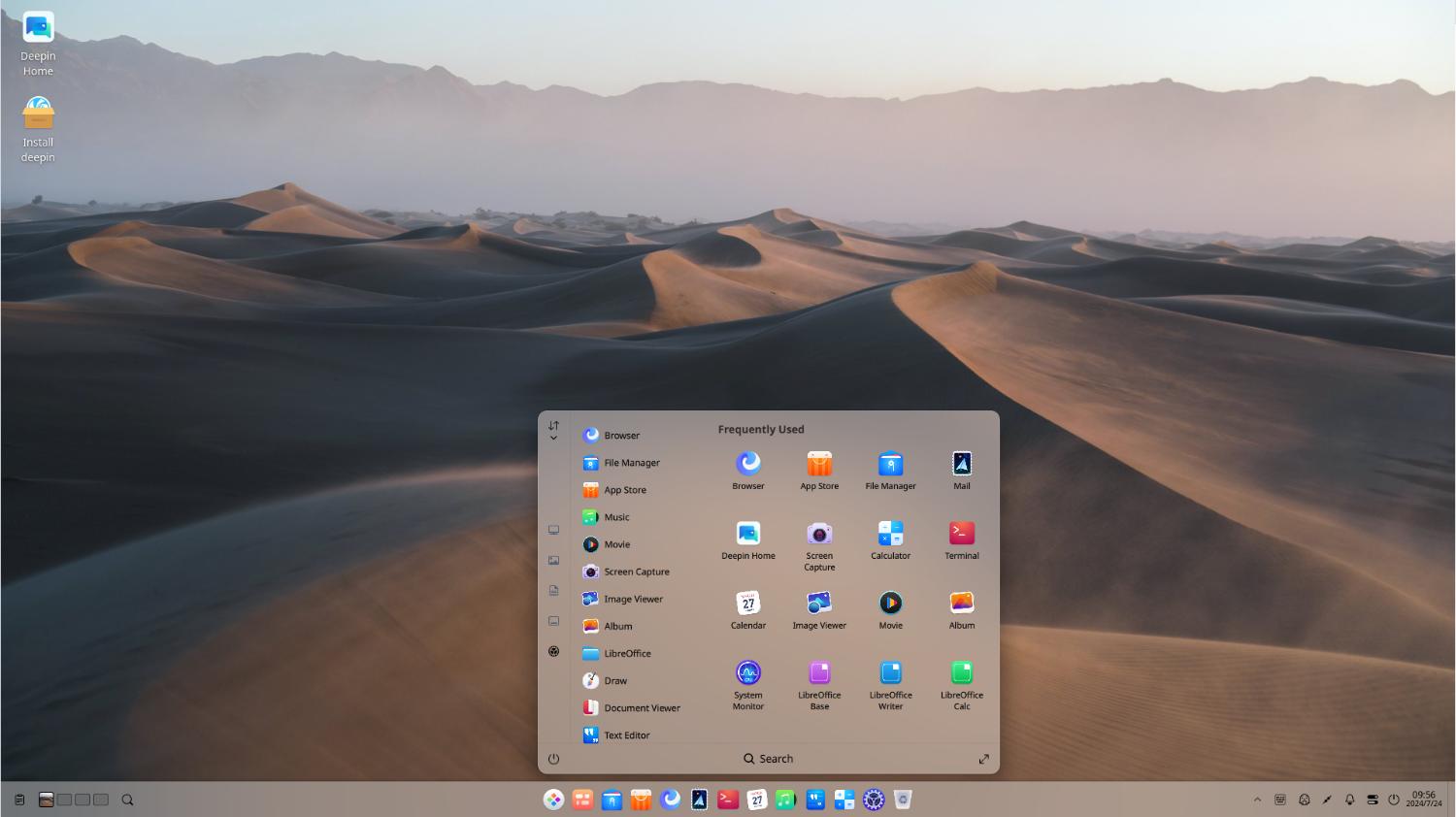Screen dimensions: 1456x817
Task: Select Browser in the launcher app list
Action: tap(636, 436)
